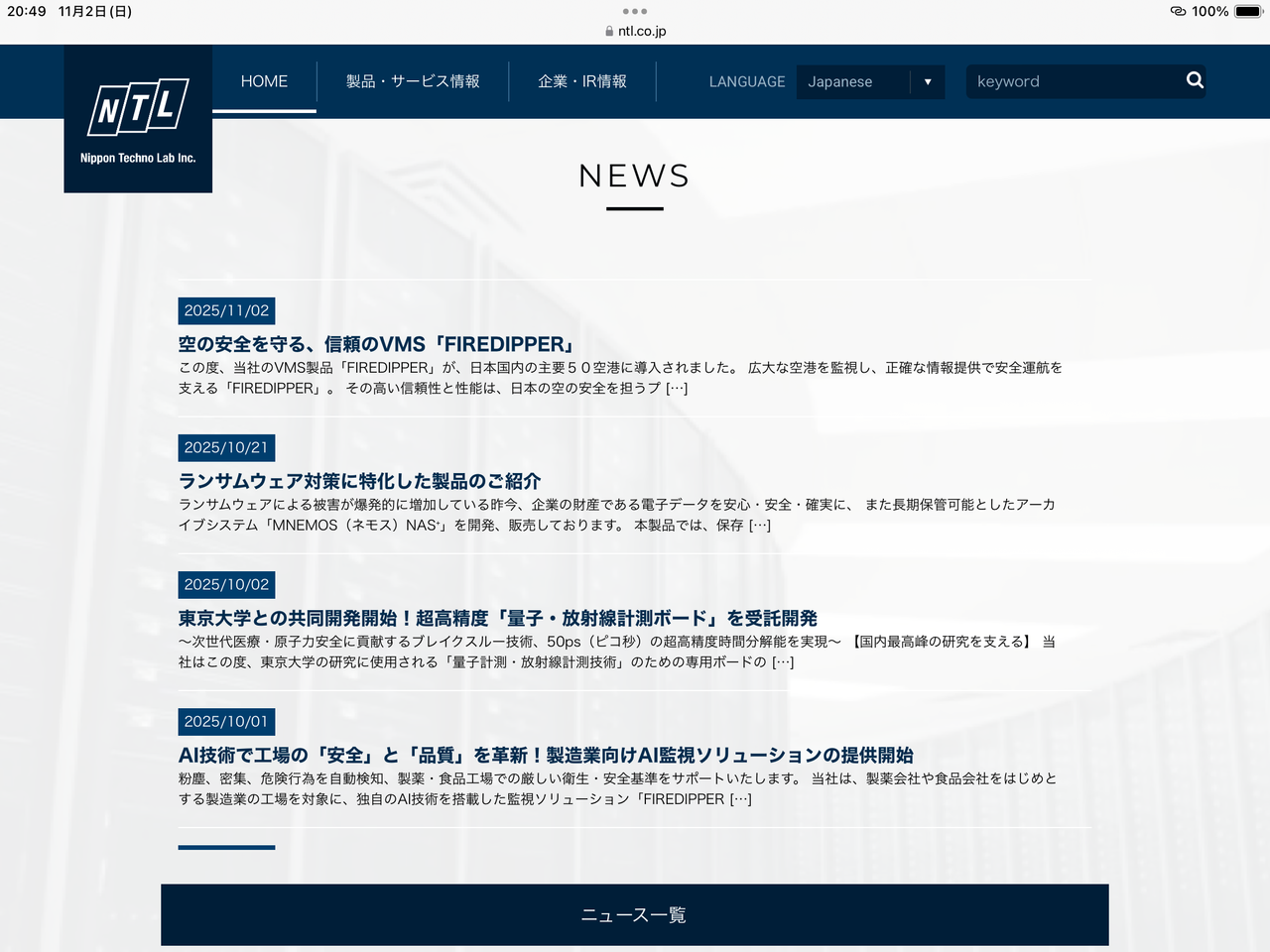Click the NTL company logo
The height and width of the screenshot is (952, 1270).
[x=138, y=118]
